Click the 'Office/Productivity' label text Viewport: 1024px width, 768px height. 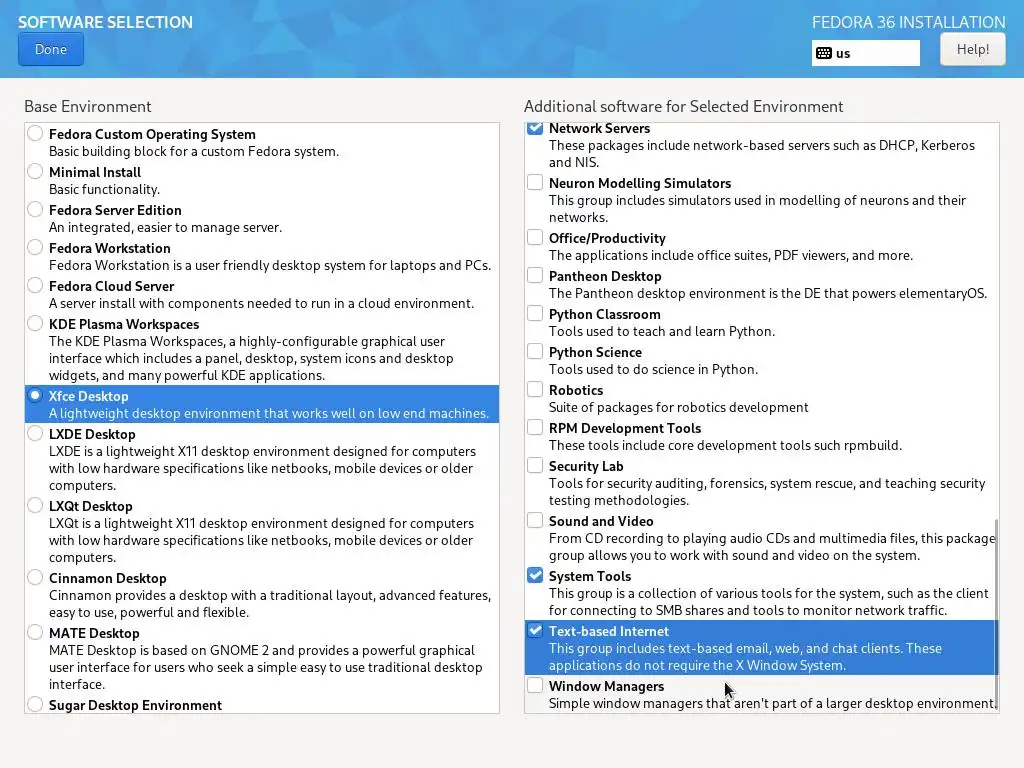(x=607, y=238)
